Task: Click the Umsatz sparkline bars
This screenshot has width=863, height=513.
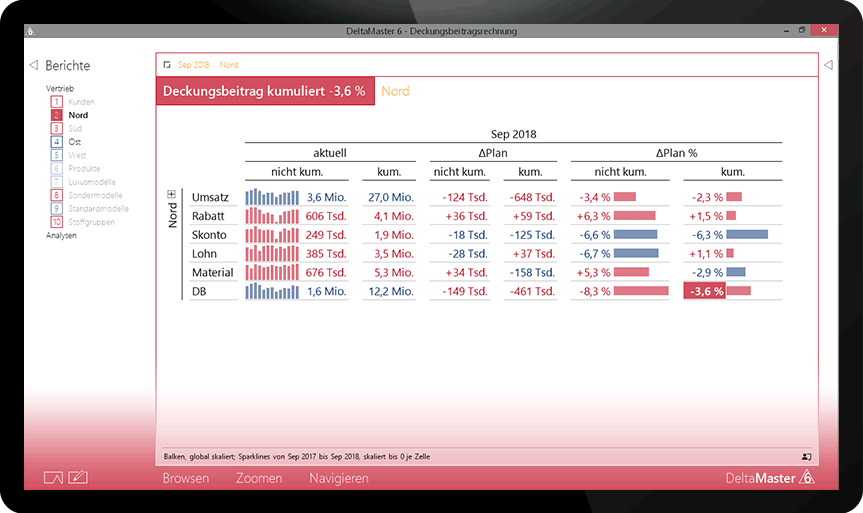Action: pos(272,197)
